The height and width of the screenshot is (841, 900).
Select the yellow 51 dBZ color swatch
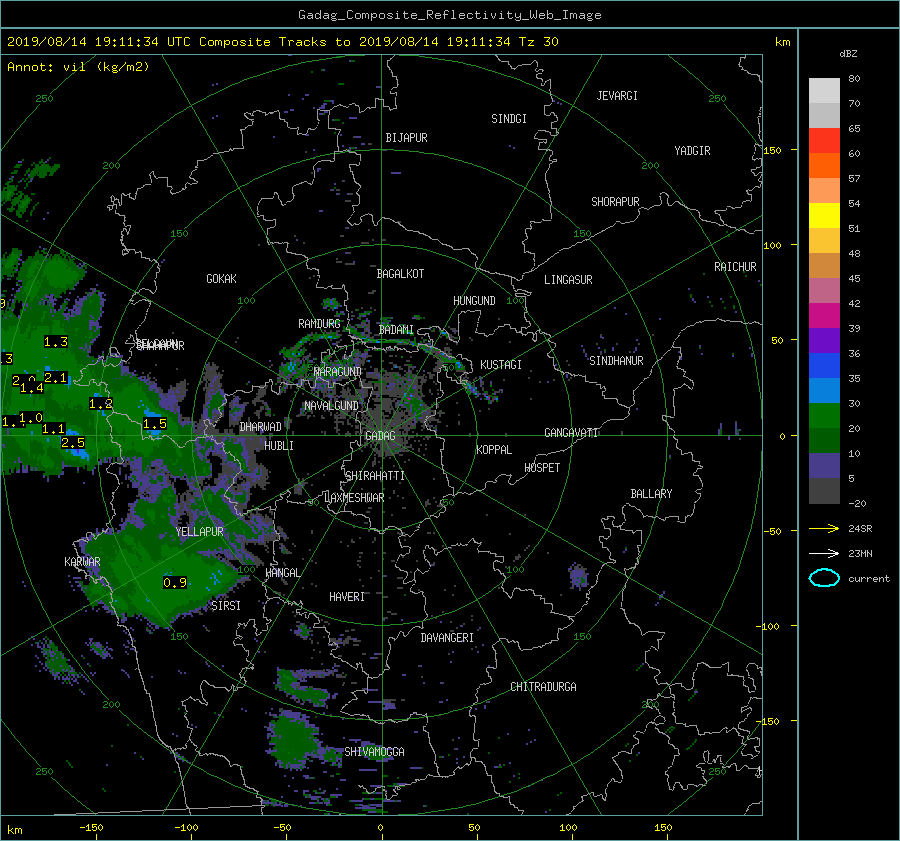click(824, 216)
